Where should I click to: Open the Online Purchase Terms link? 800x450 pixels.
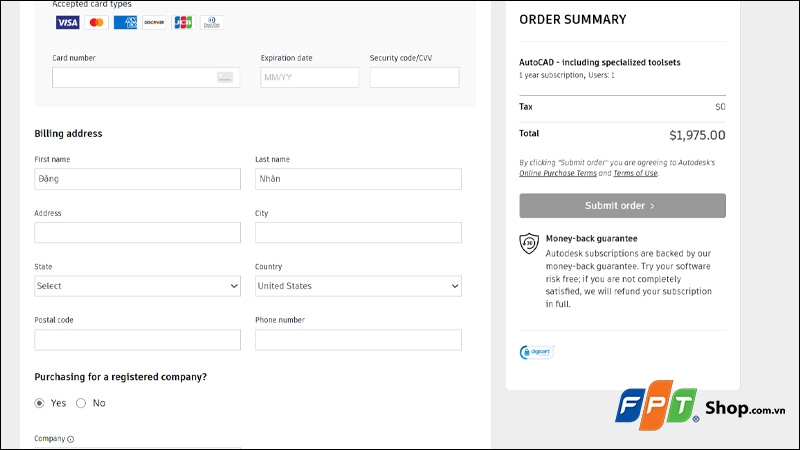[x=558, y=173]
